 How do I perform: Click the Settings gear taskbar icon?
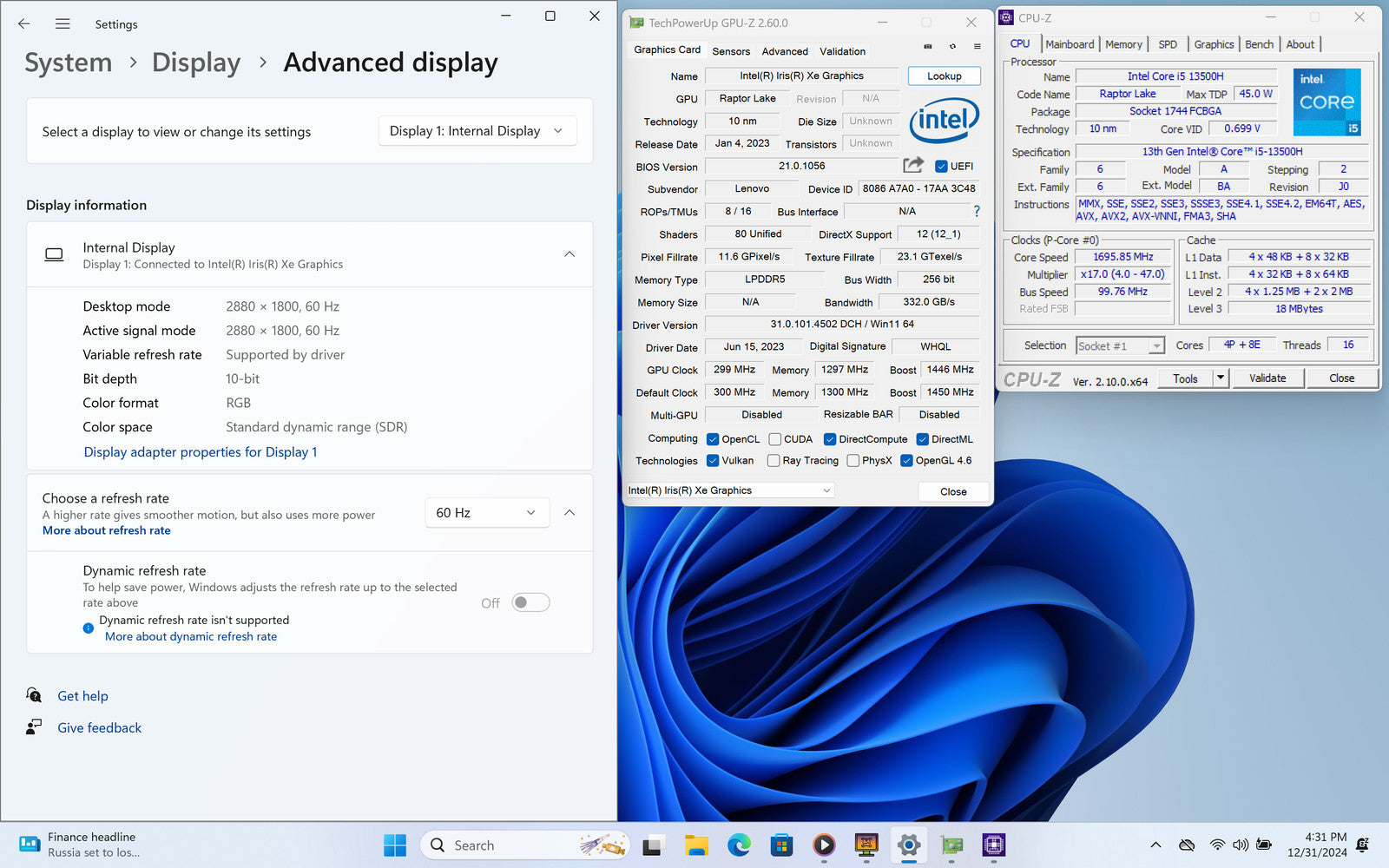point(909,845)
